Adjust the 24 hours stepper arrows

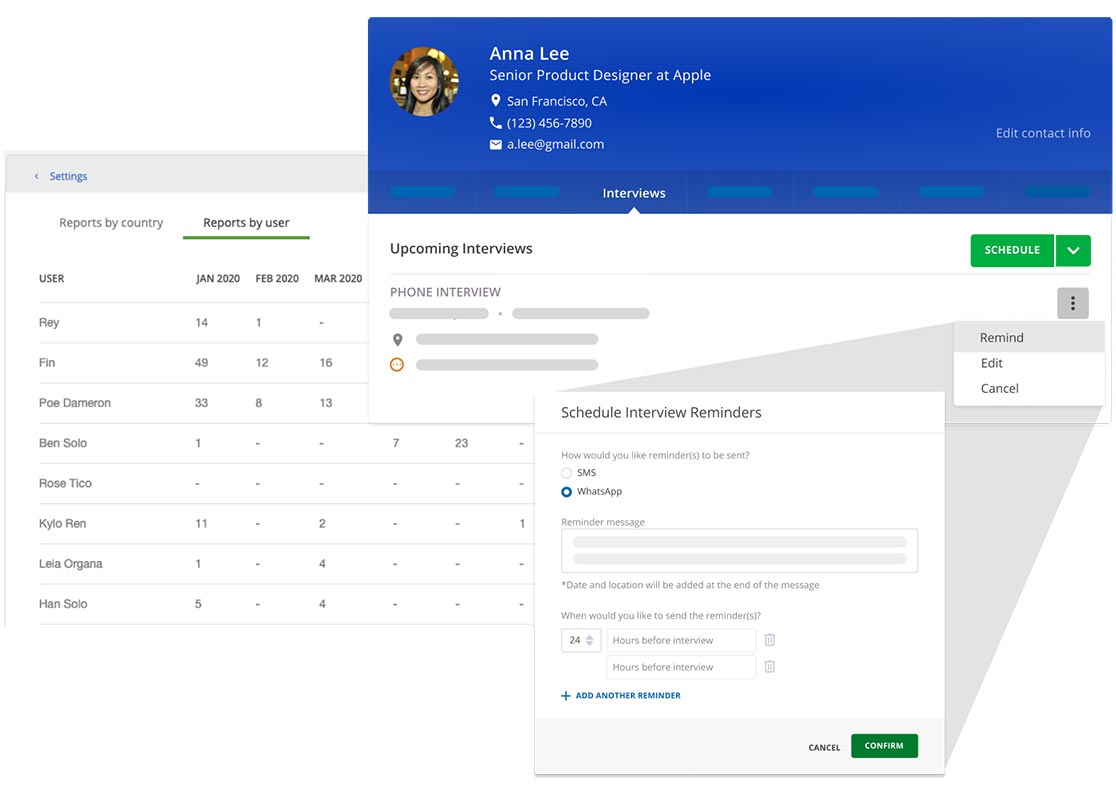(590, 640)
